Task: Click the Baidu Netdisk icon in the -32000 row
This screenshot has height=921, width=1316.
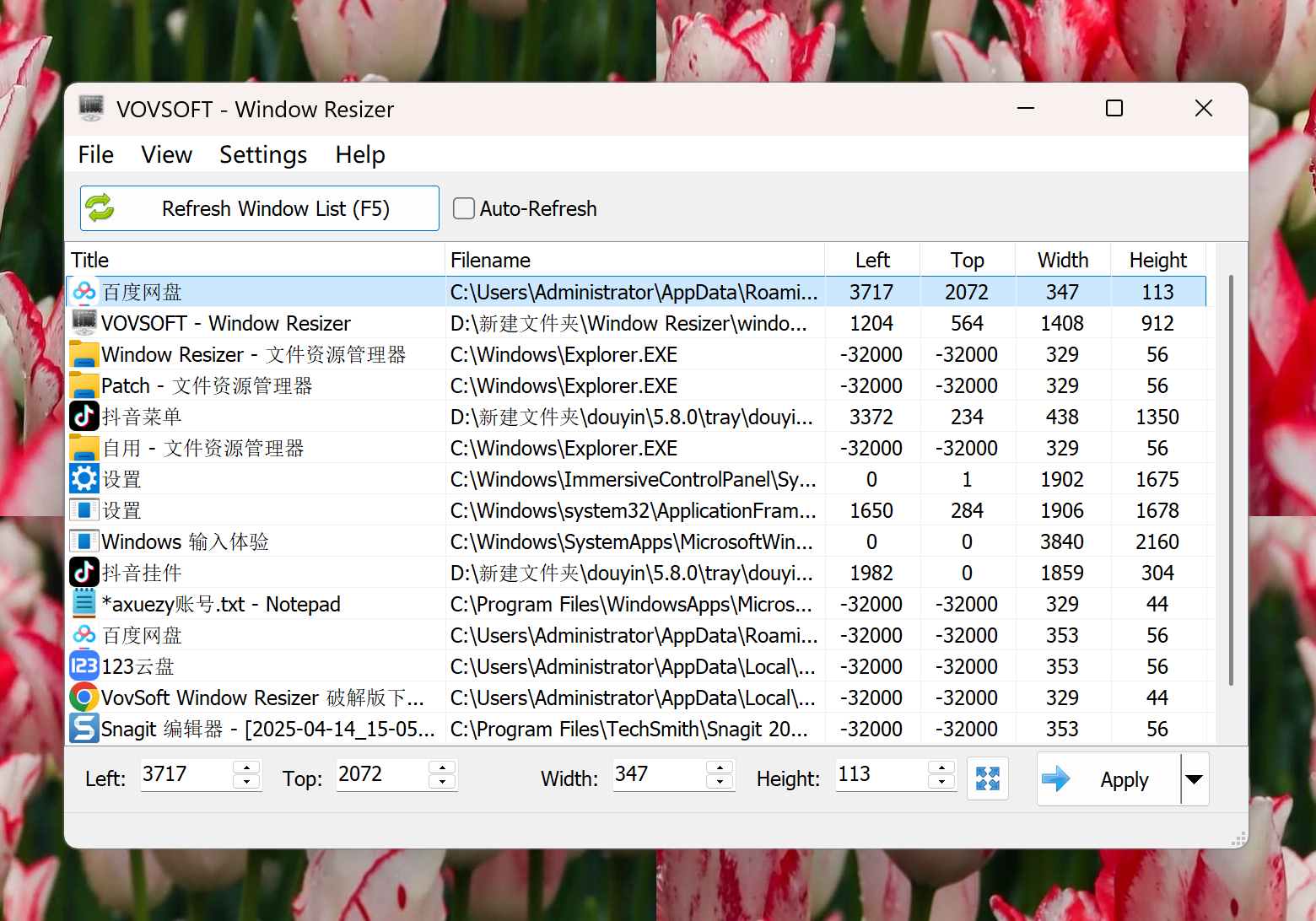Action: (84, 635)
